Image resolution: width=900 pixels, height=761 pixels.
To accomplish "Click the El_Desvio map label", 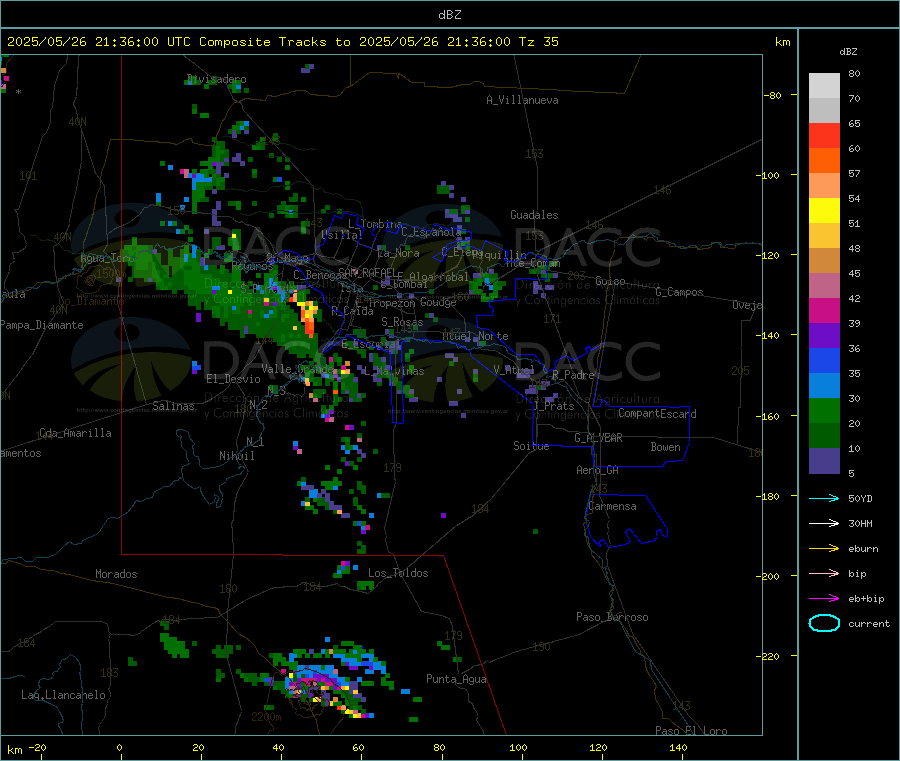I will [x=234, y=379].
